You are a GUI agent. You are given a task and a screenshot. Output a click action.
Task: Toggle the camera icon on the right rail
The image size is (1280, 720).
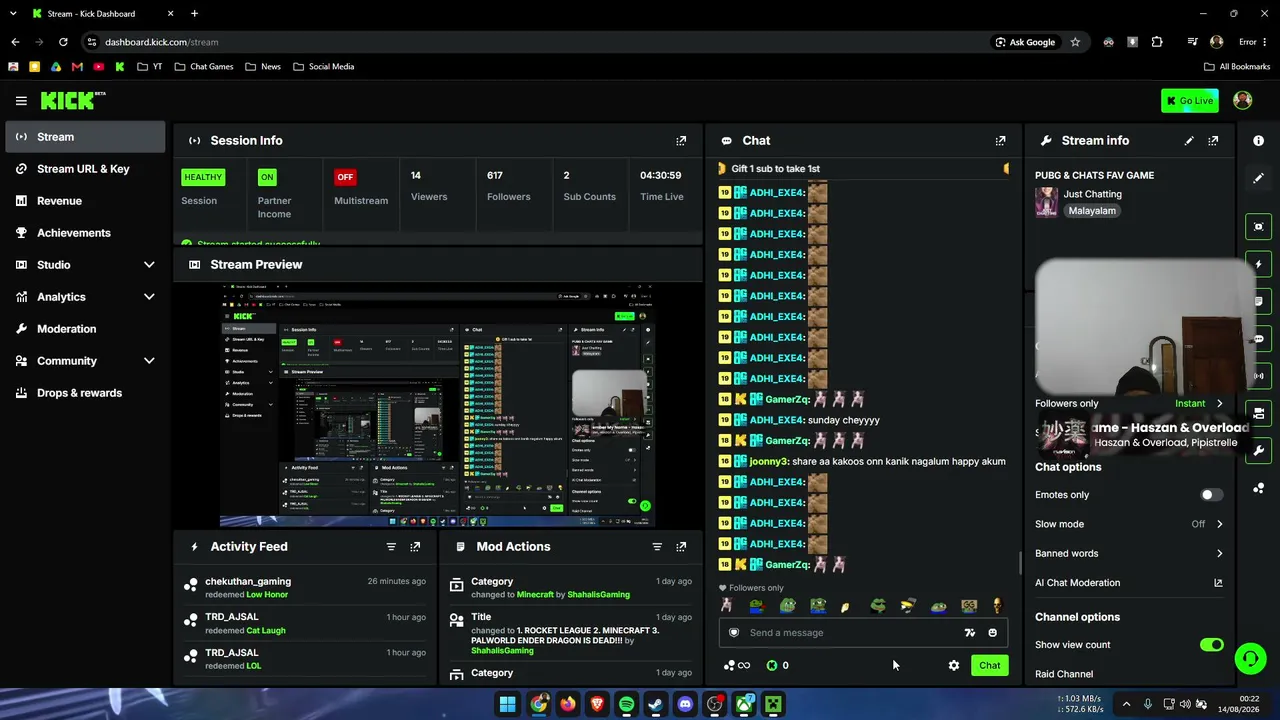coord(1258,413)
